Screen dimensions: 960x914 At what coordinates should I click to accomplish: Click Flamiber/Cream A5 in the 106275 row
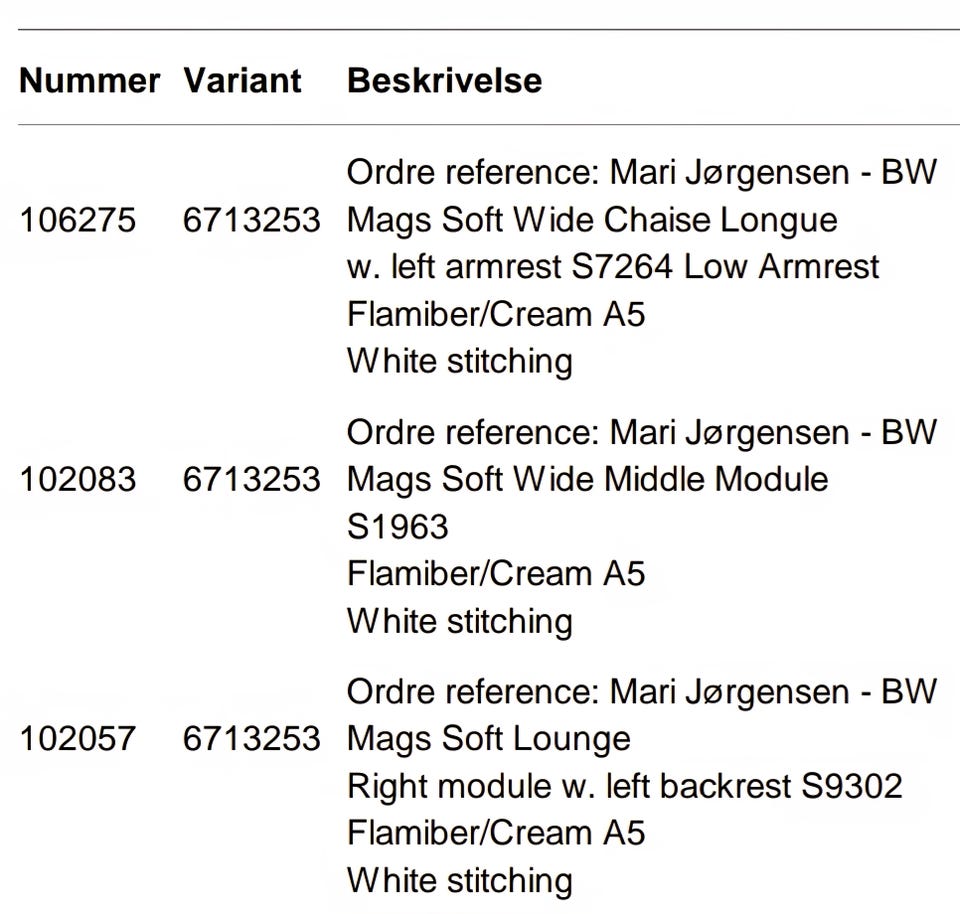point(496,314)
